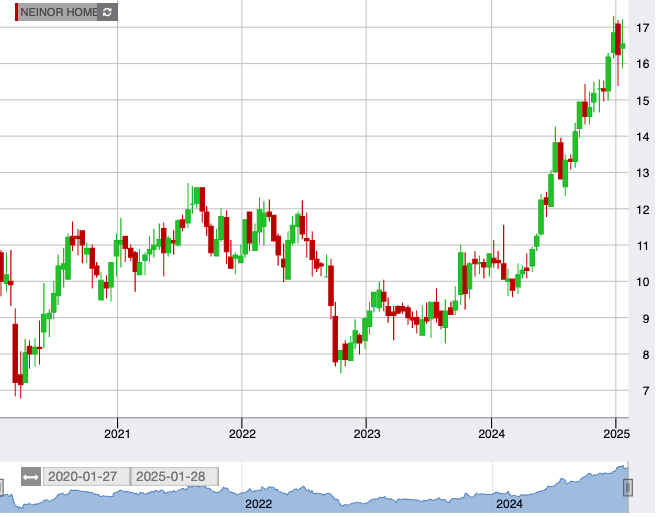Click the 7 price axis label
The height and width of the screenshot is (517, 658).
[645, 391]
